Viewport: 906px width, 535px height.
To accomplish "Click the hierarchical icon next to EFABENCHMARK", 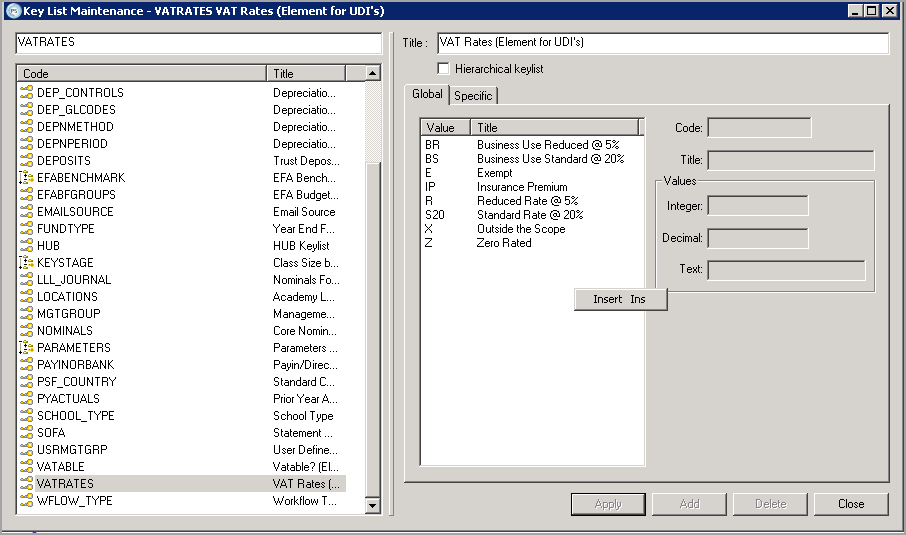I will pos(26,178).
